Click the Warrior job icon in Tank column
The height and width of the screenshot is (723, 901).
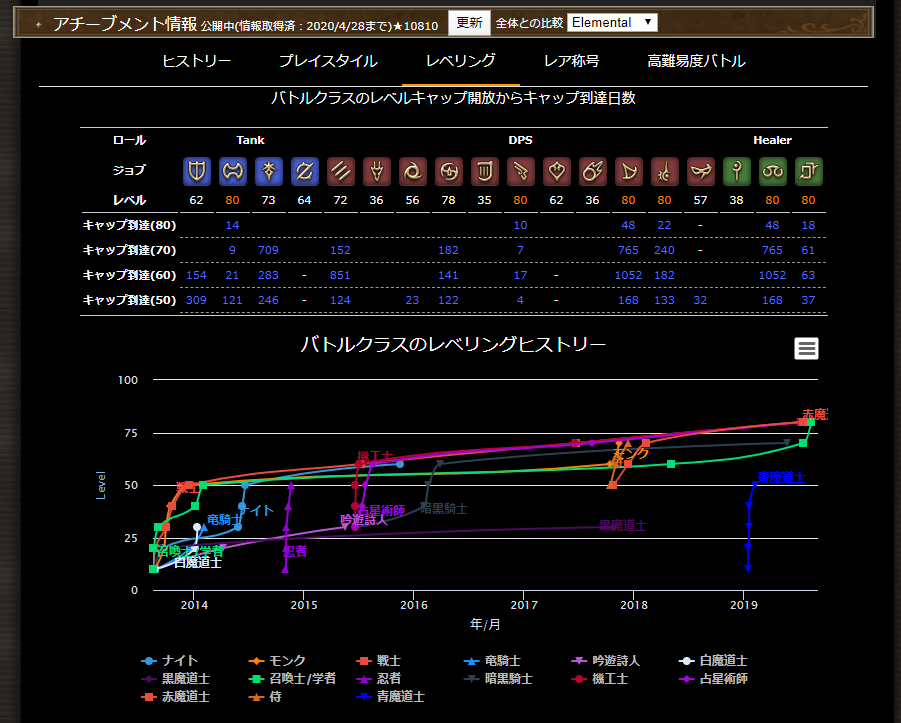(x=233, y=171)
